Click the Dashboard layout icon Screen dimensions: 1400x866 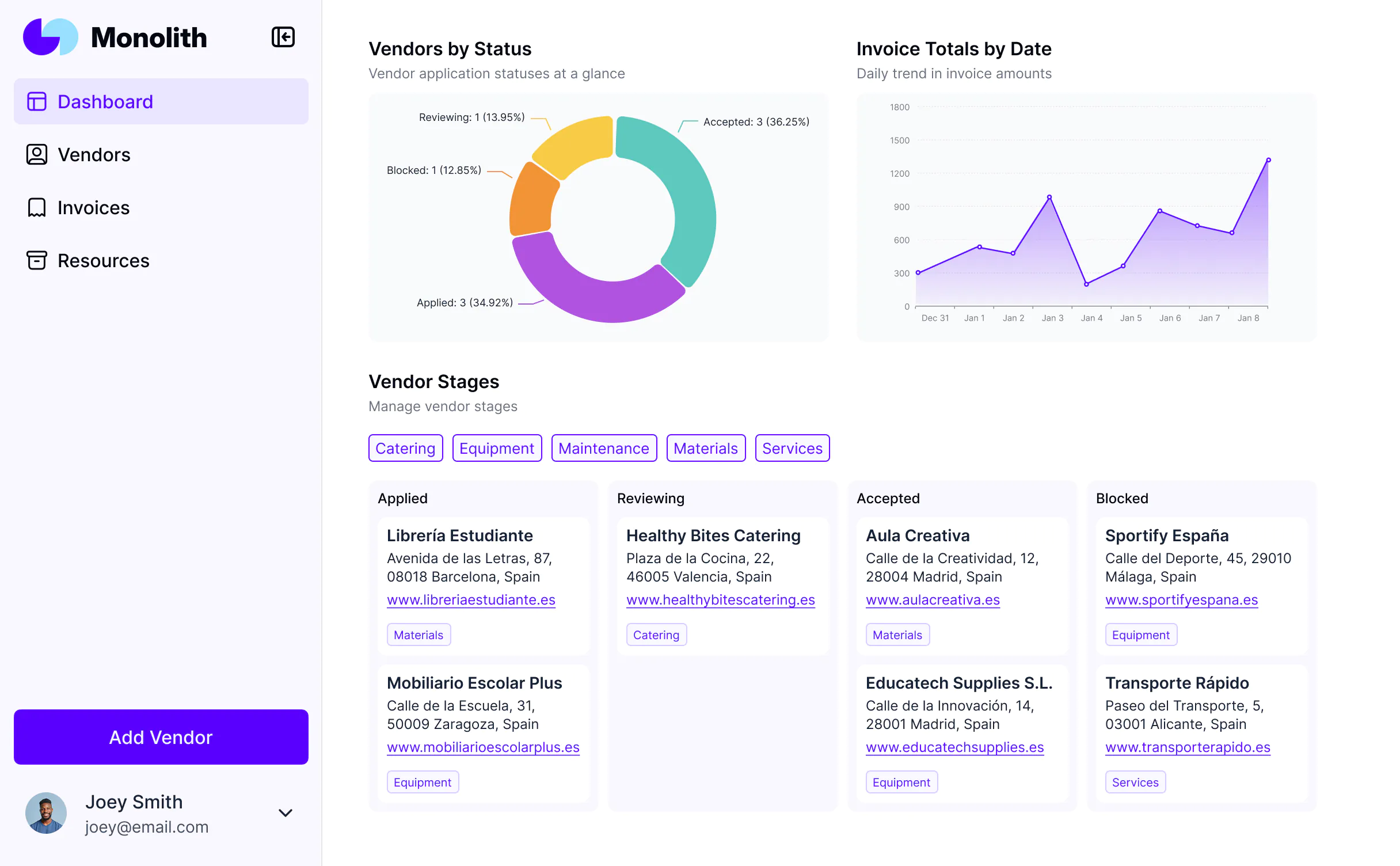[x=37, y=101]
